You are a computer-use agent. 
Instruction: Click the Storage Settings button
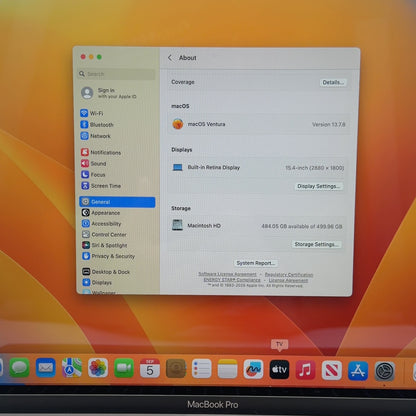(316, 244)
